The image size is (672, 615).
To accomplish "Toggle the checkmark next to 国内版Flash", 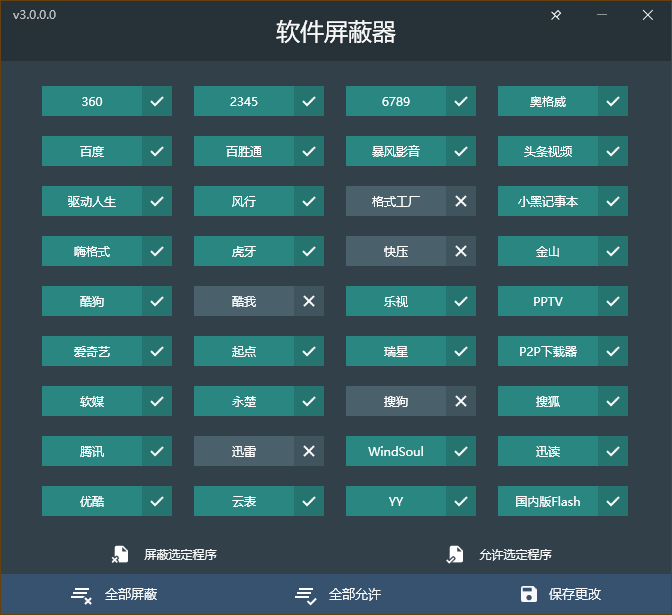I will coord(613,501).
